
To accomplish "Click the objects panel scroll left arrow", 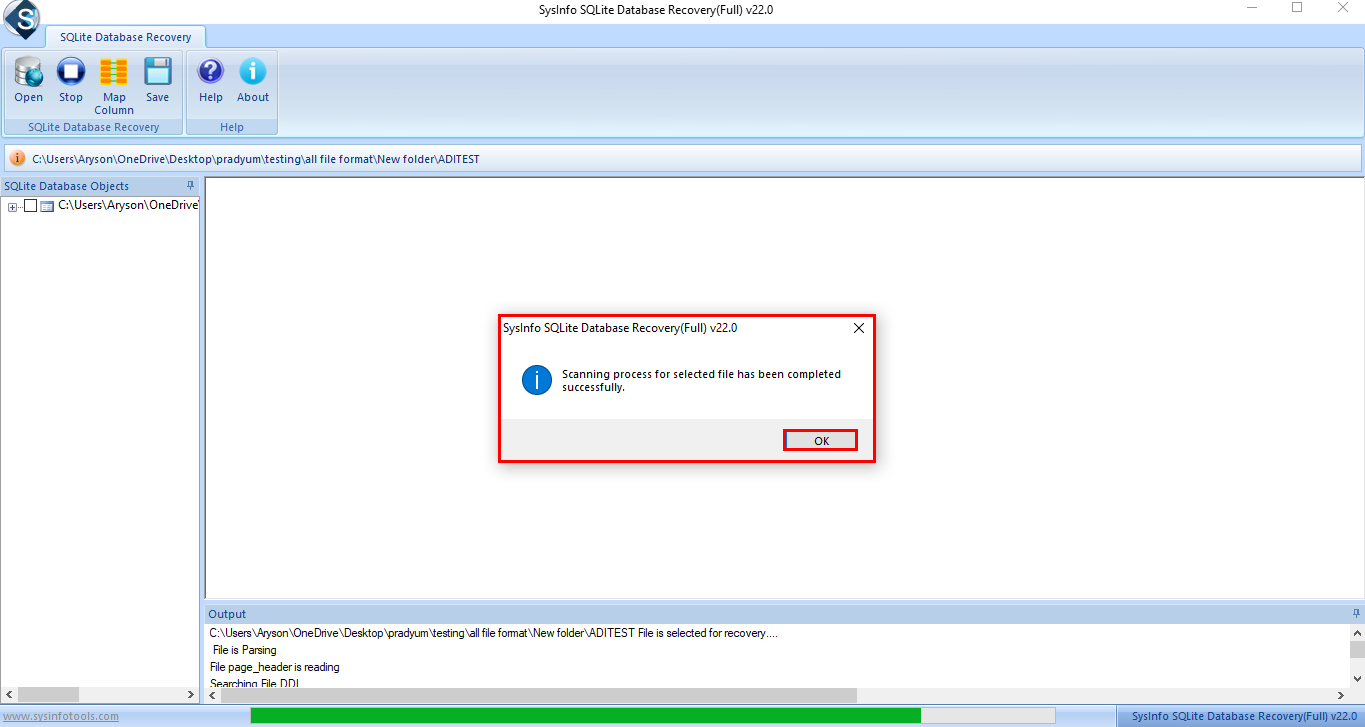I will click(9, 695).
